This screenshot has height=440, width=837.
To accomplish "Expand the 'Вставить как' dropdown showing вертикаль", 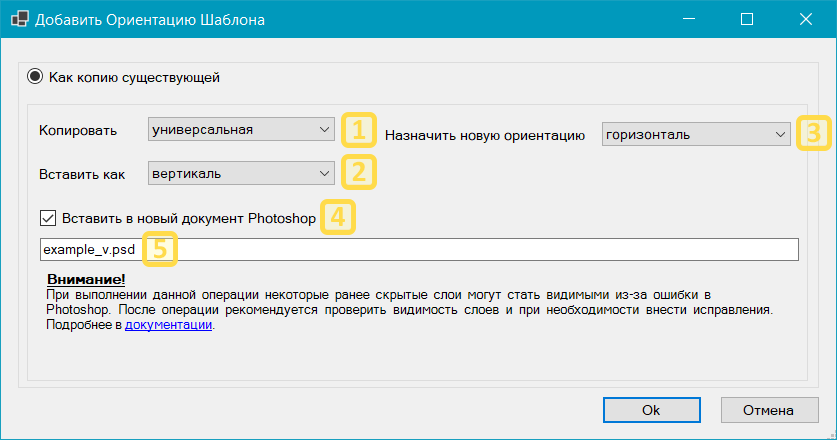I will pos(241,173).
